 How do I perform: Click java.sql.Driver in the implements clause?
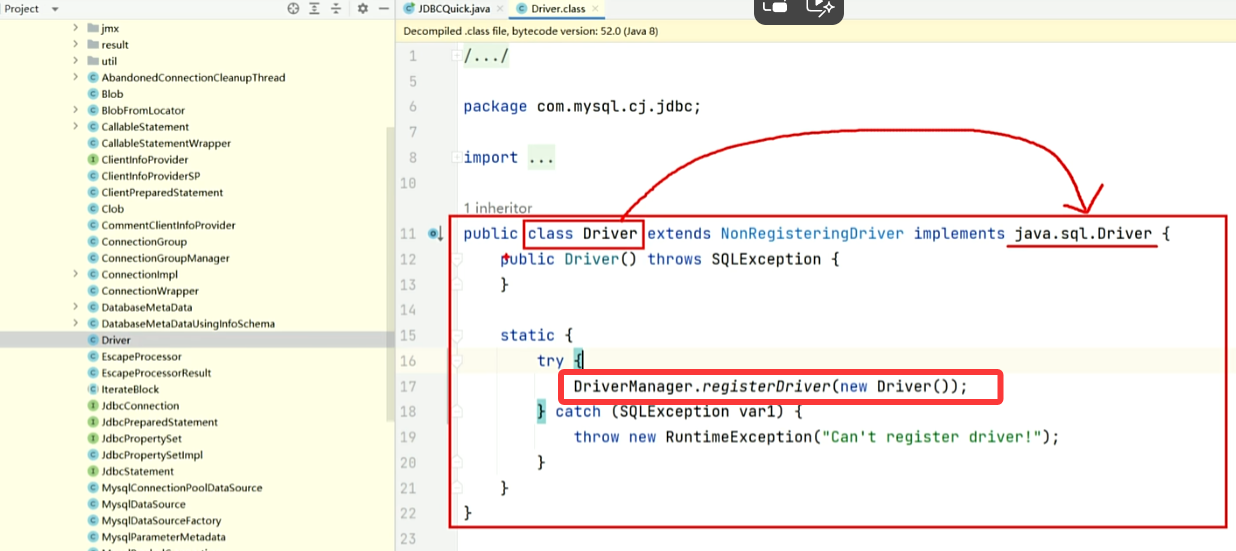click(x=1083, y=234)
